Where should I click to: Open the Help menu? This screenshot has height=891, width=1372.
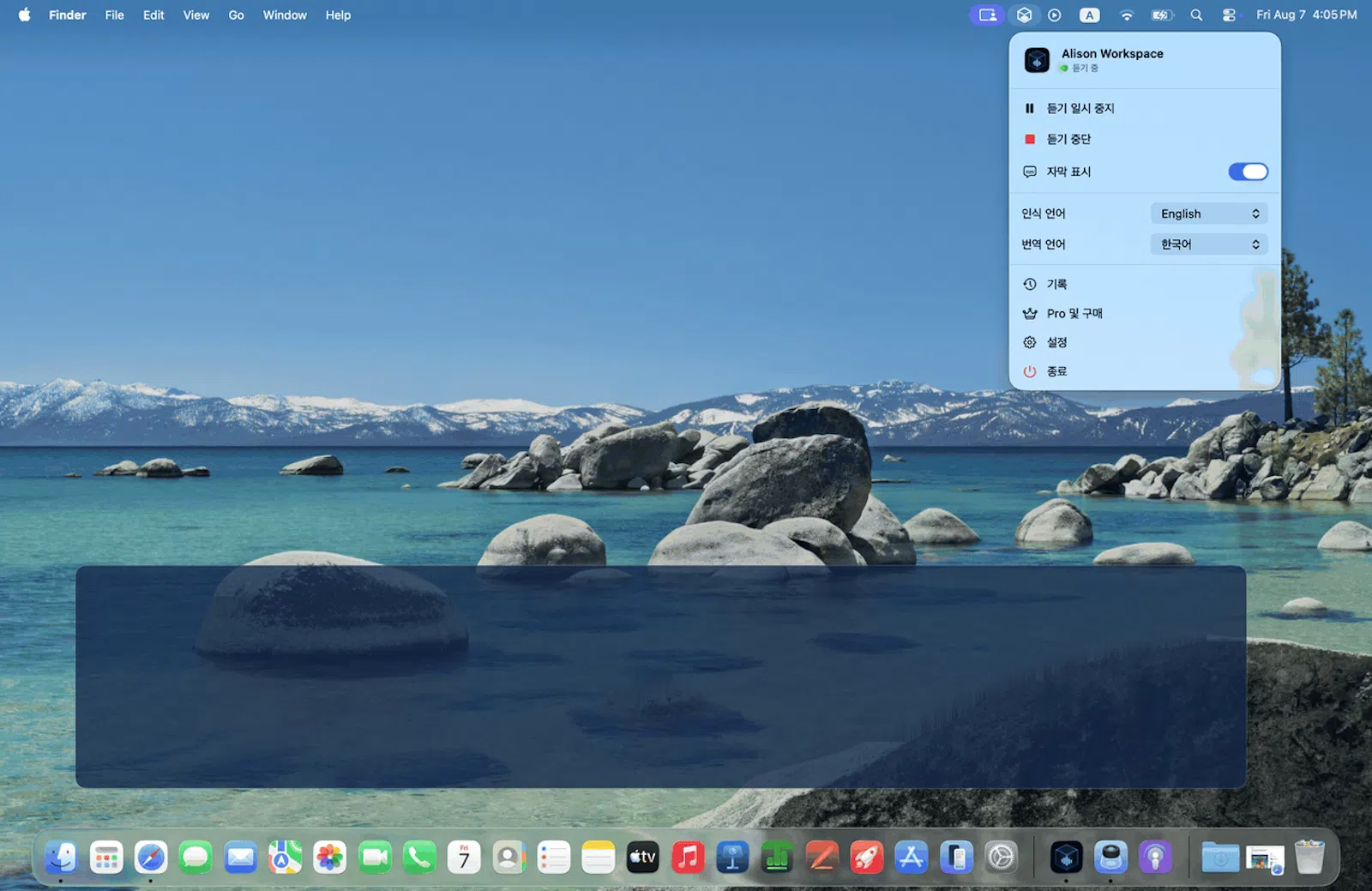point(338,15)
